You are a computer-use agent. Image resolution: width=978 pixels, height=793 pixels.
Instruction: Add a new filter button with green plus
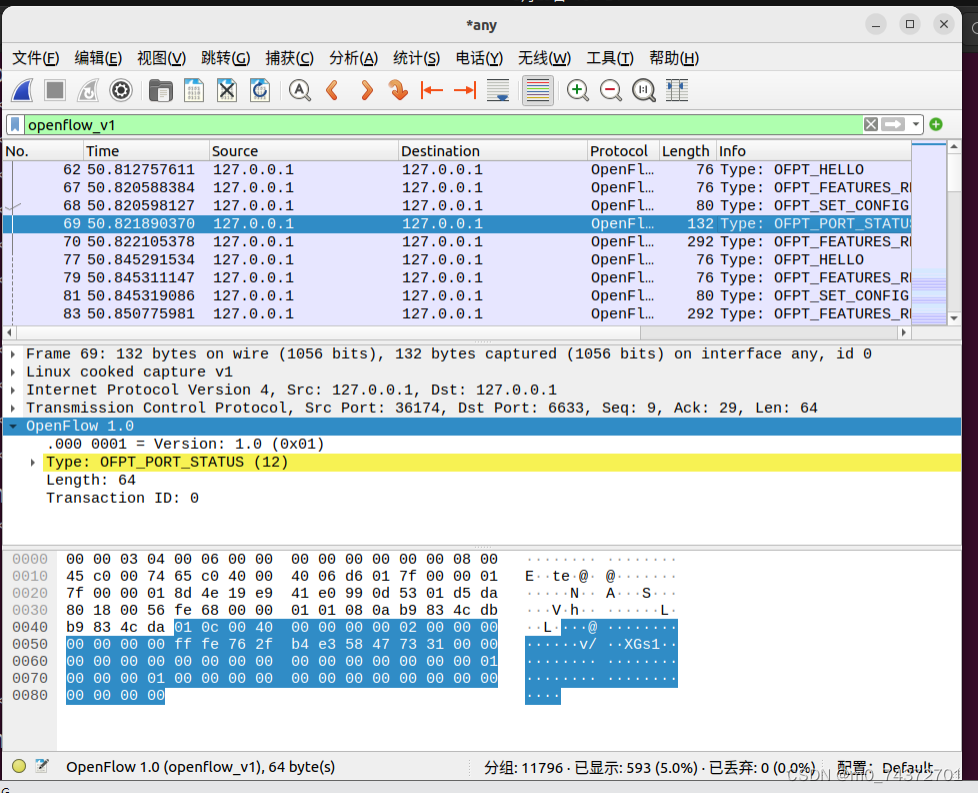click(x=935, y=124)
